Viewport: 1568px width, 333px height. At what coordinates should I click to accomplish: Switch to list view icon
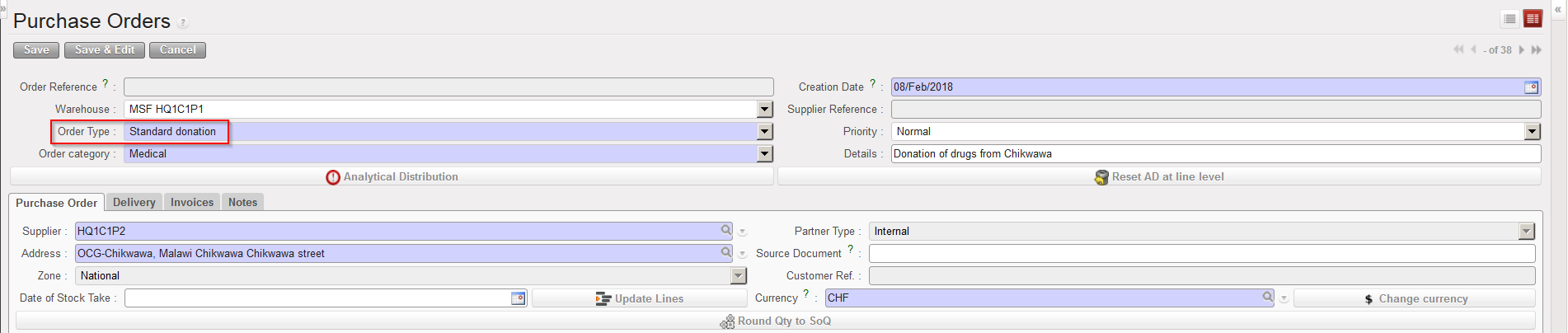click(1509, 19)
